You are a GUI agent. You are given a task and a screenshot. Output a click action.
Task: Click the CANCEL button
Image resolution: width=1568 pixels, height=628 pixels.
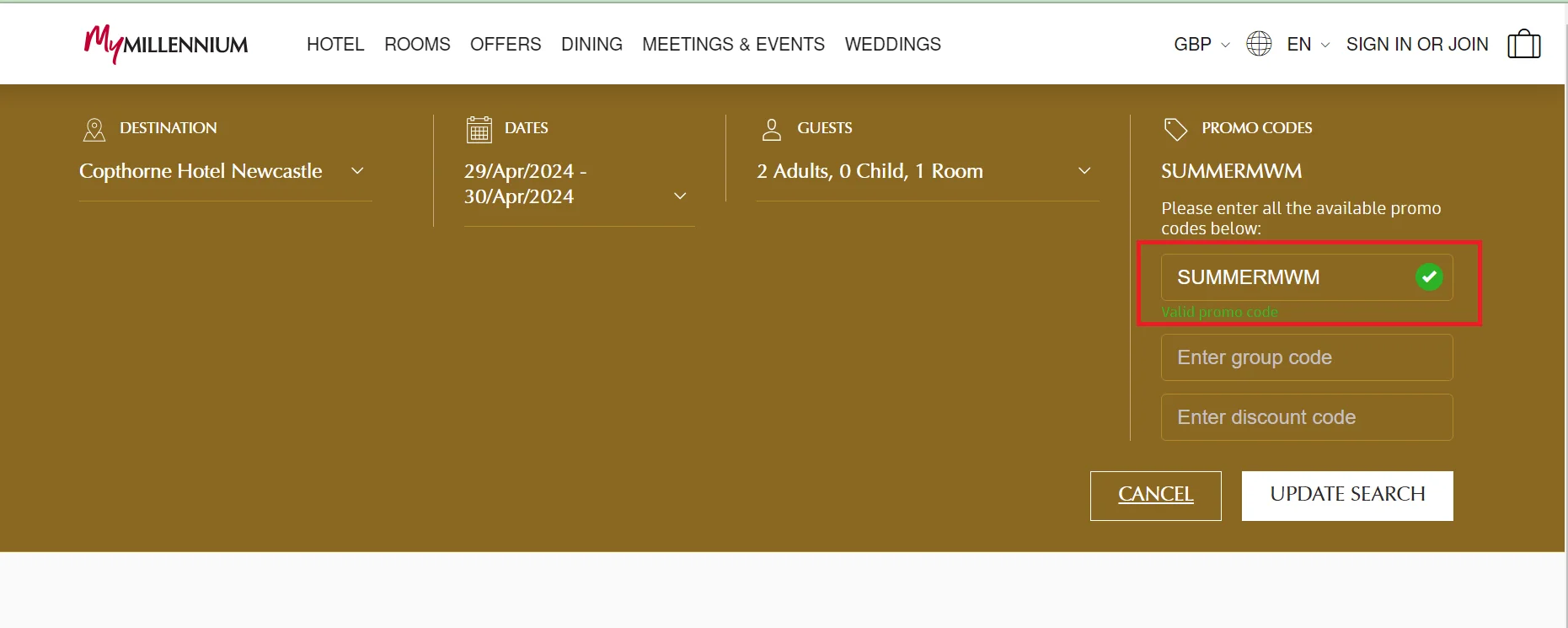[x=1155, y=495]
